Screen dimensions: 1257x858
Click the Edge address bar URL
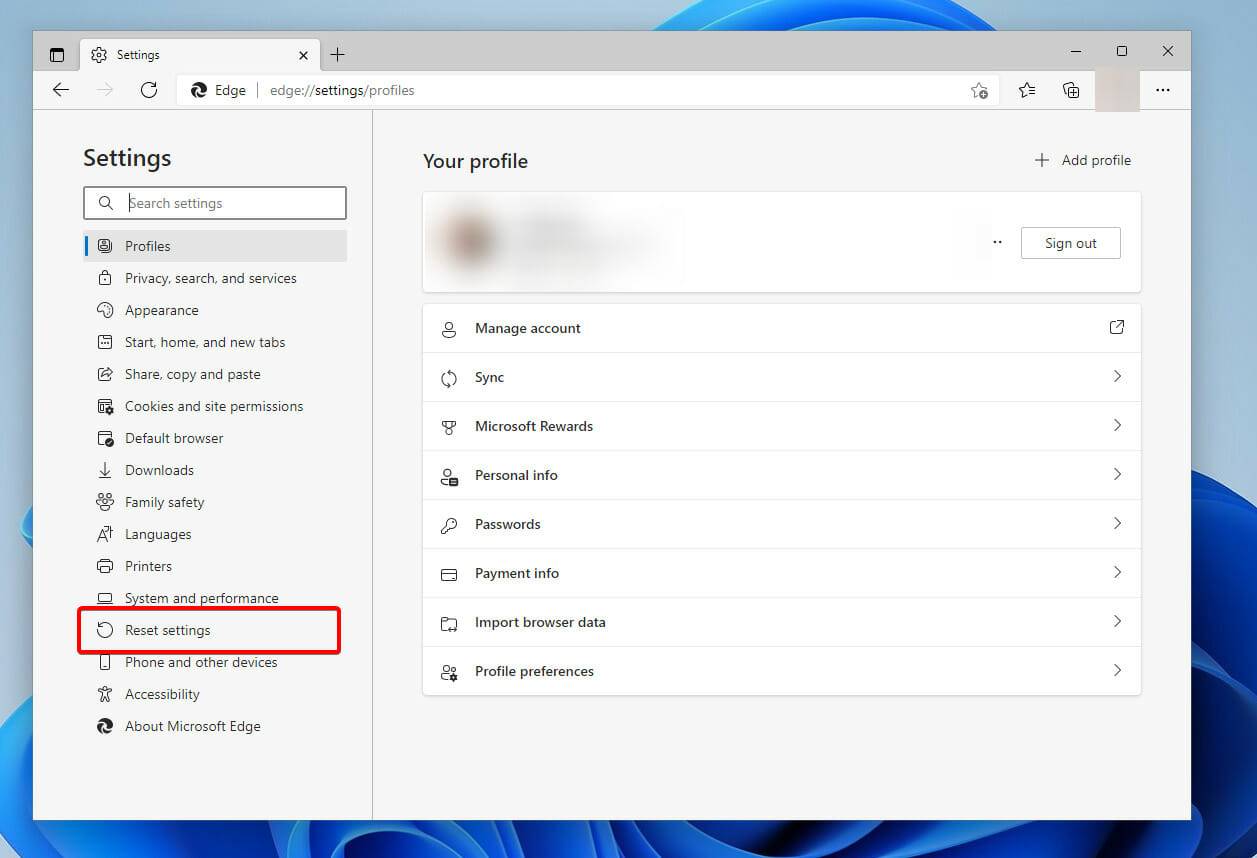(x=342, y=90)
